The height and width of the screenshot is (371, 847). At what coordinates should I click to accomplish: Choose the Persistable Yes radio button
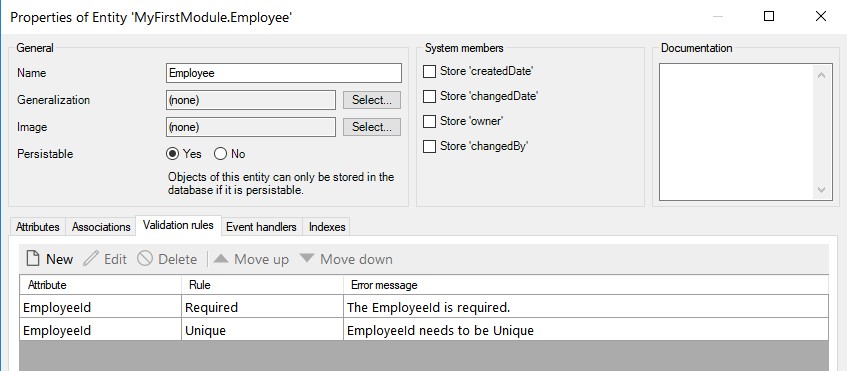pos(172,154)
